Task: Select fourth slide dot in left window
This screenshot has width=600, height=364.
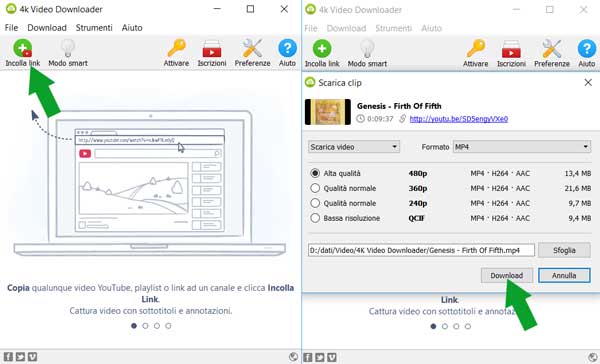Action: 168,326
